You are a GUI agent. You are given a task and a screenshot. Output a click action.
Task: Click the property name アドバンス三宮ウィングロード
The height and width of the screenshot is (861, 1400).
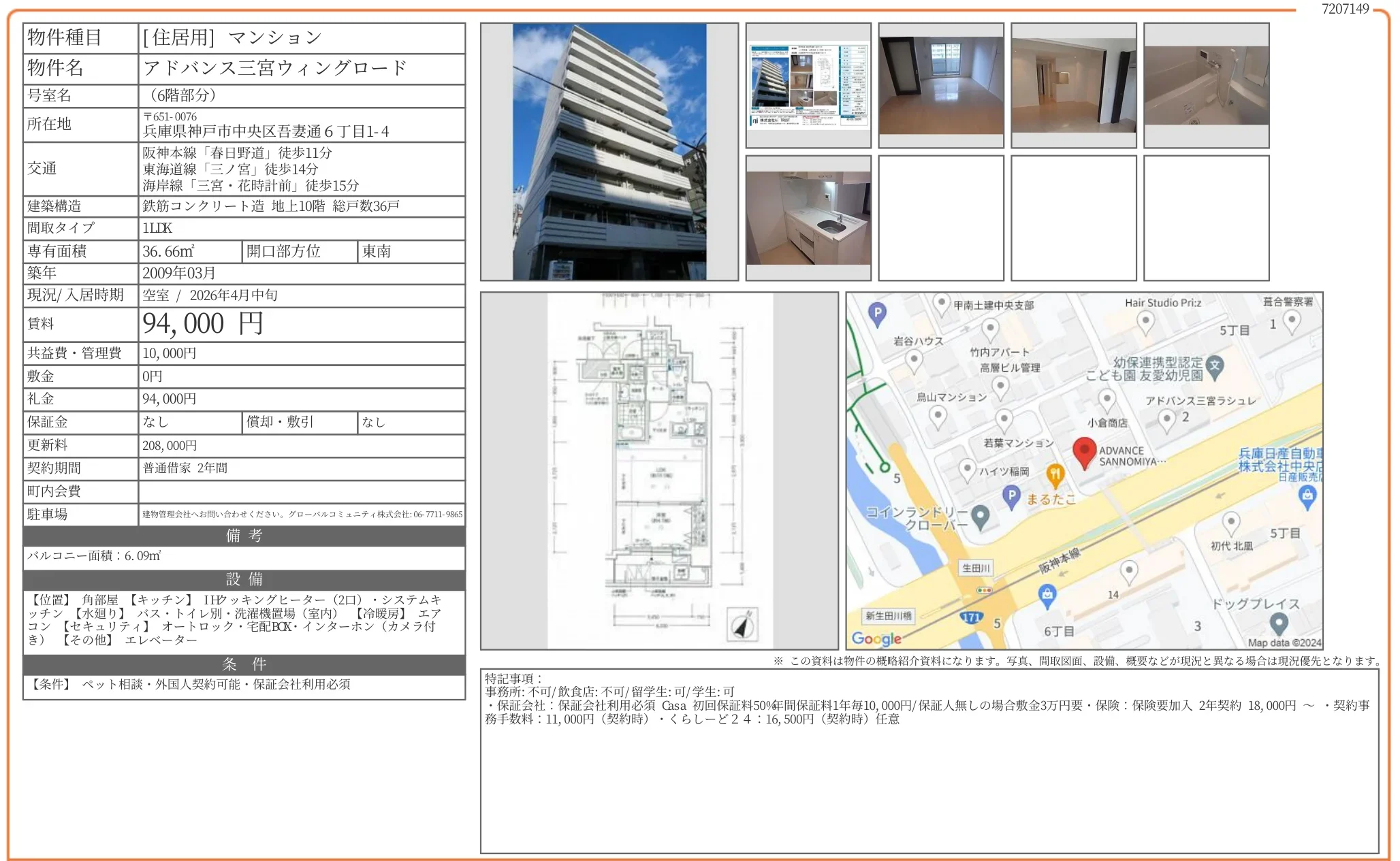[274, 68]
